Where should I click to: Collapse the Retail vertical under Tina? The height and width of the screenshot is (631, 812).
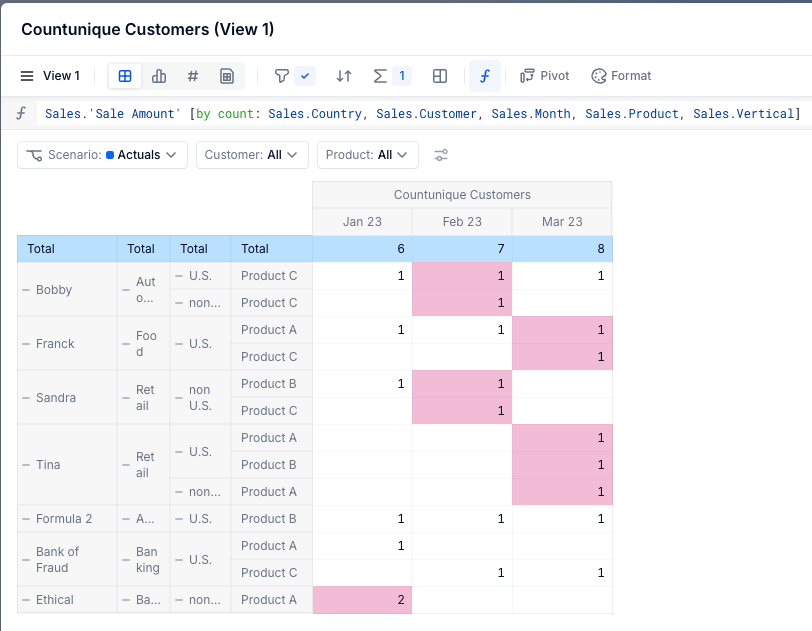click(x=126, y=465)
